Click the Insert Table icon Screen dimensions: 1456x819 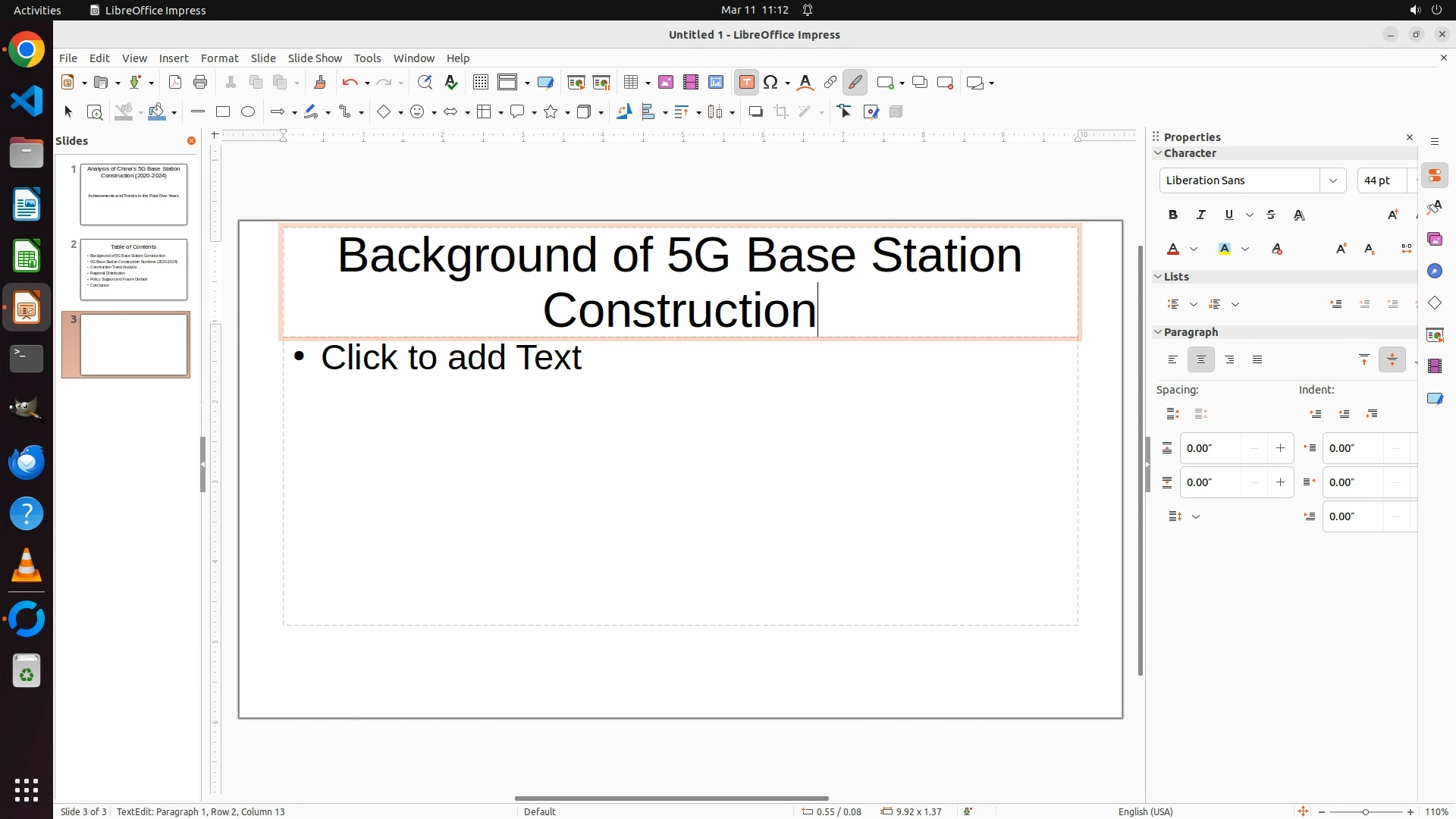[630, 83]
